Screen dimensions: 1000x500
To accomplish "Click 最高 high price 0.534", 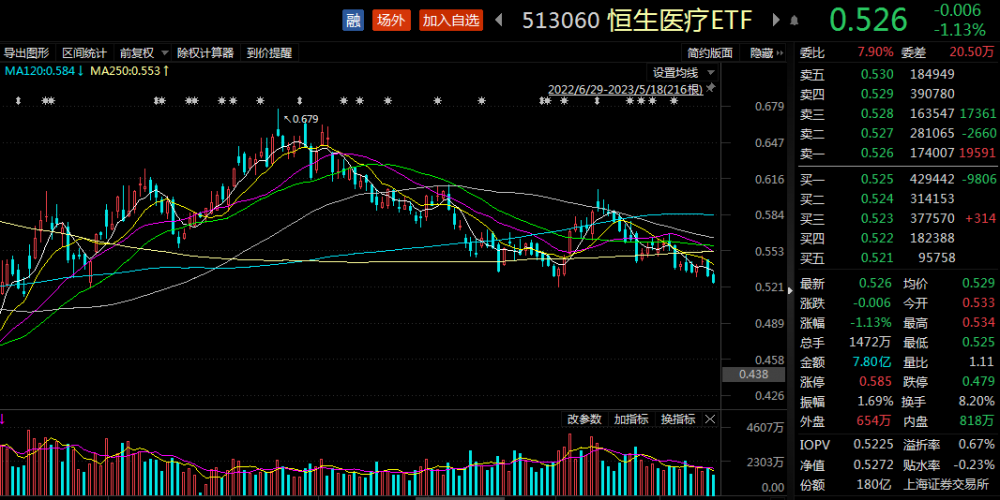I will click(978, 323).
